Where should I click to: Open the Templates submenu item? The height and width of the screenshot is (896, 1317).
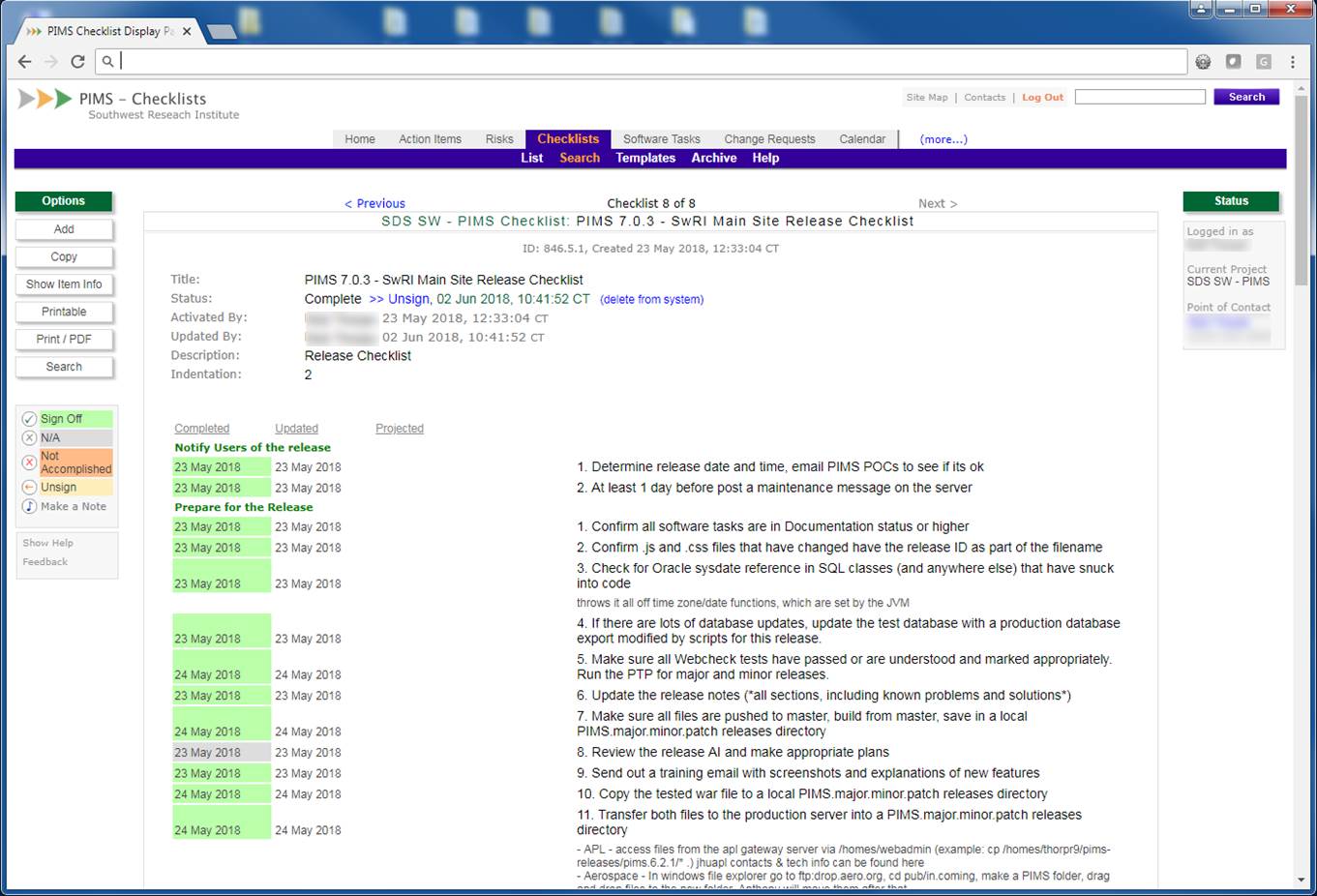point(645,158)
